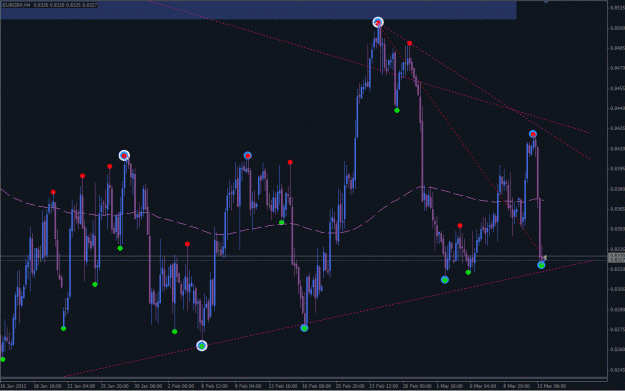The width and height of the screenshot is (625, 391).
Task: Click the '20 Feb 20:00' time axis label
Action: pos(350,386)
